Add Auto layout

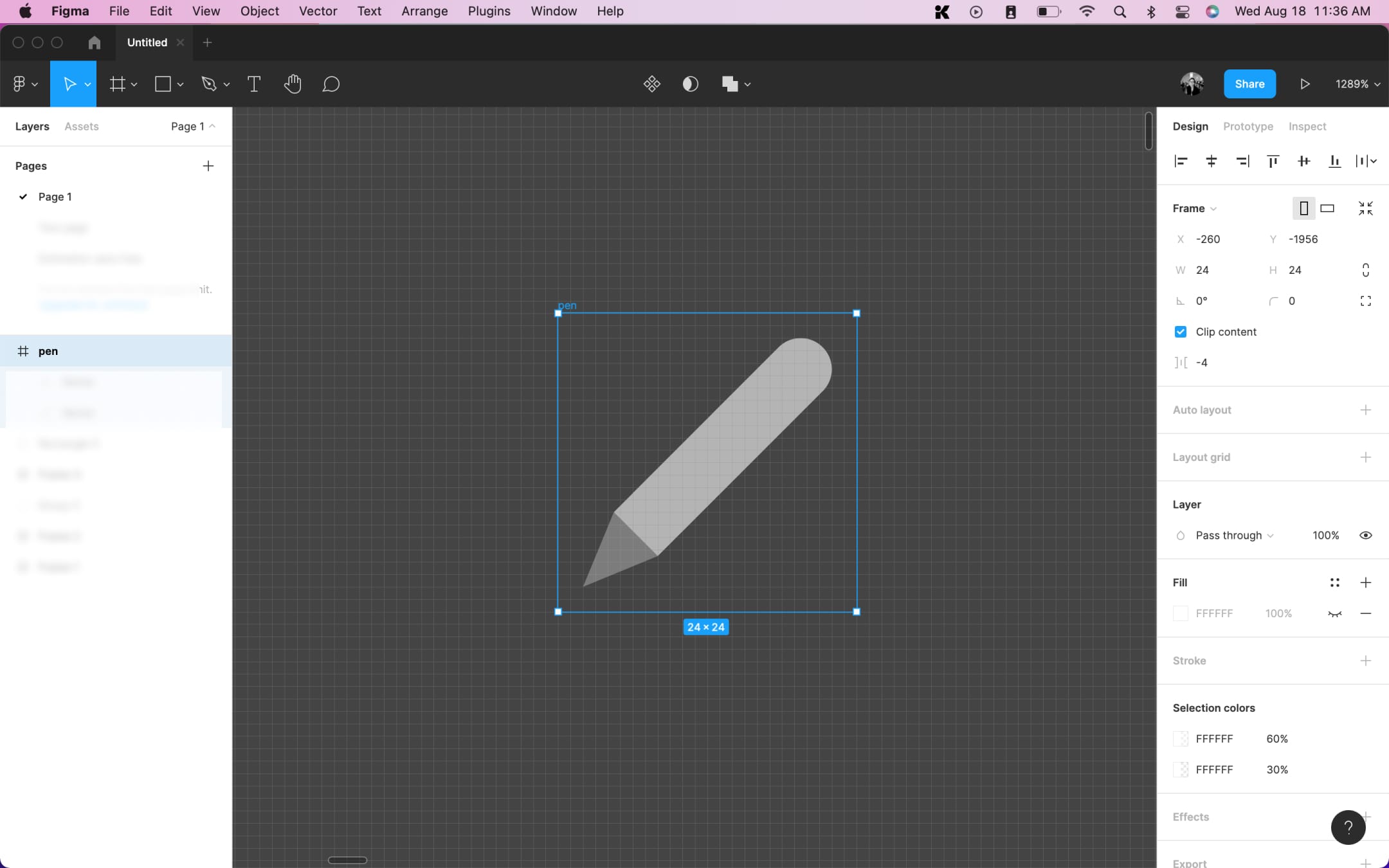click(1366, 410)
